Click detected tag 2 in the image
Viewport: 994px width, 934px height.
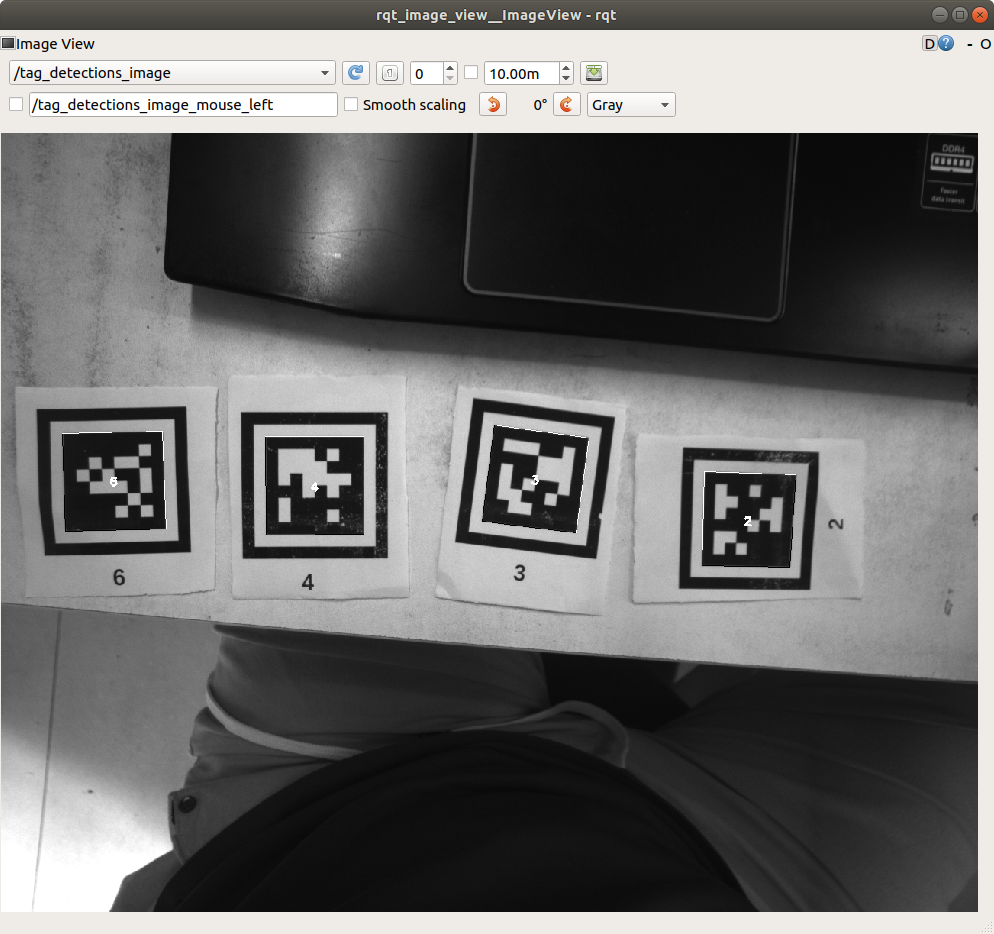coord(748,521)
